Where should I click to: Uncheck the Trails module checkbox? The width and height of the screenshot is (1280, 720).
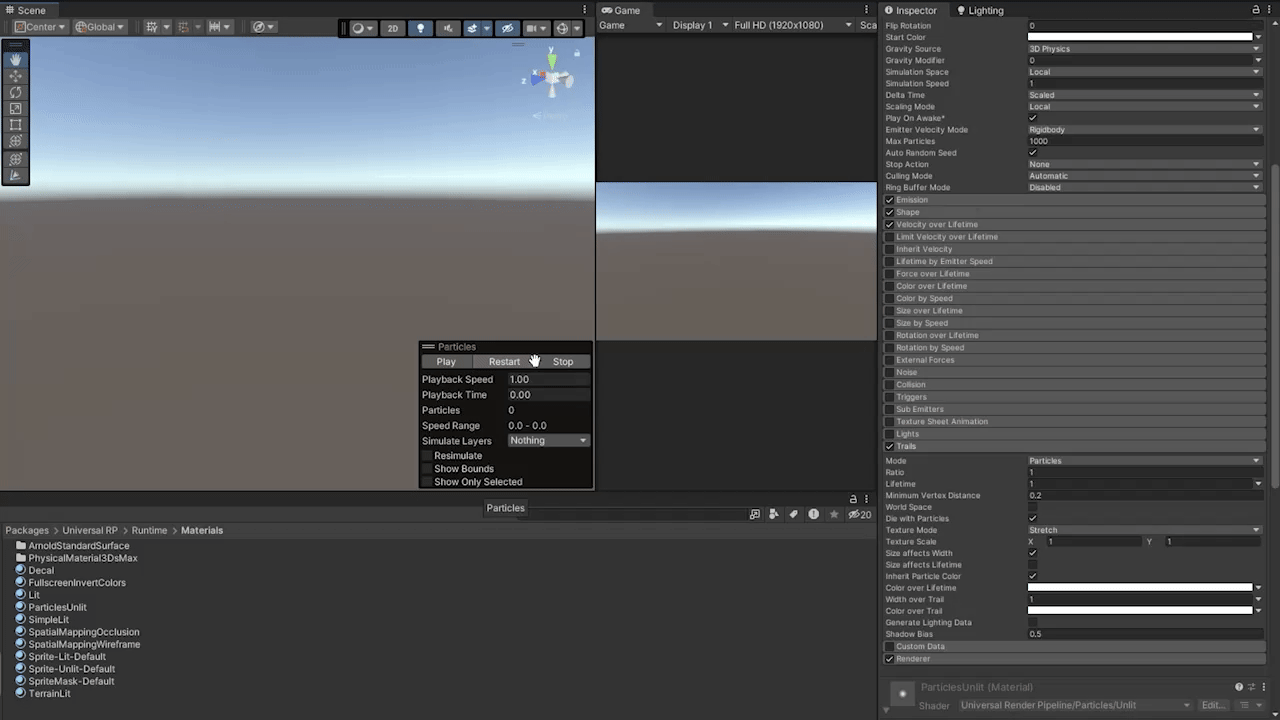[889, 447]
